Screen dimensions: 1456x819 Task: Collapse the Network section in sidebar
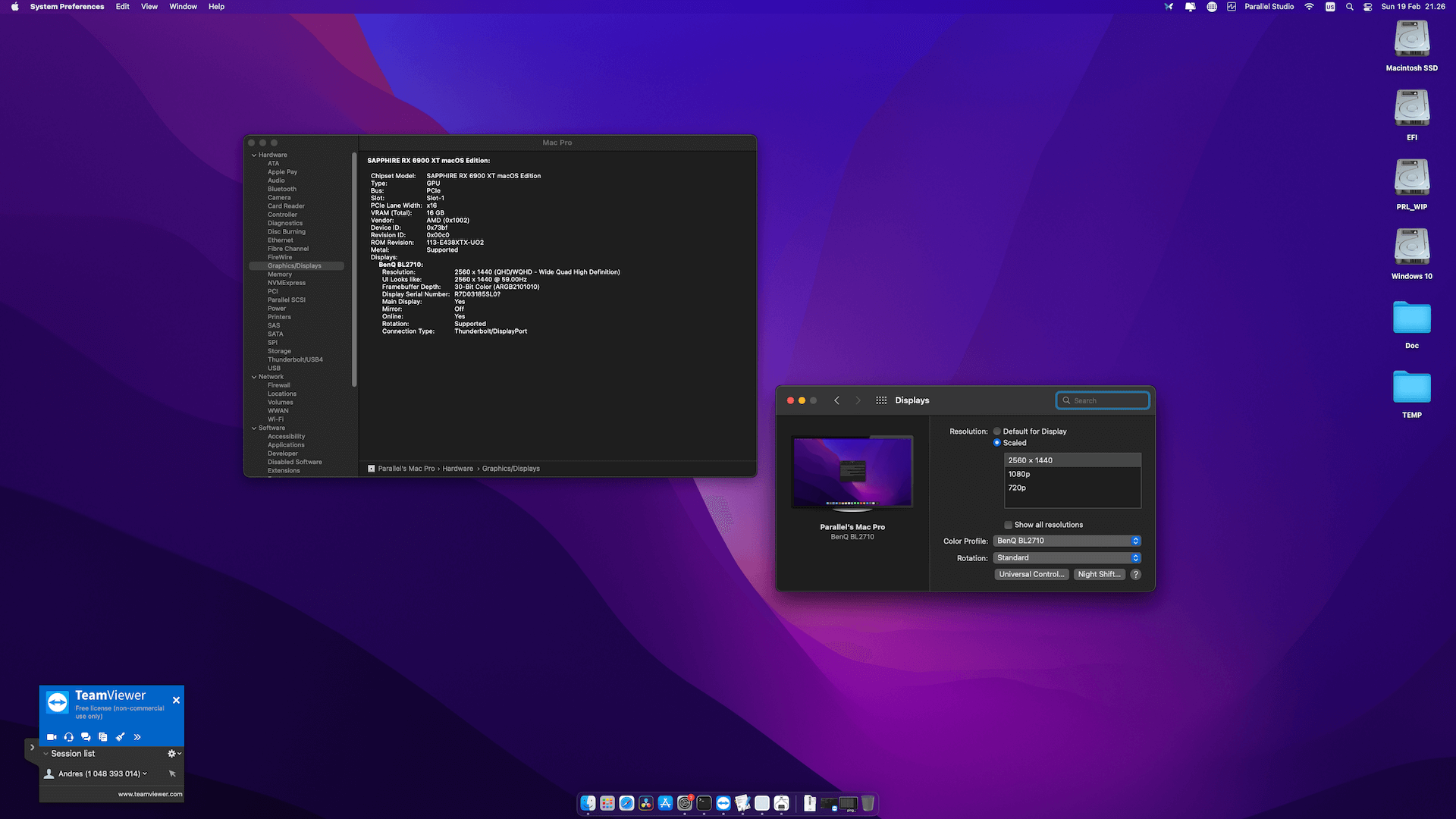[x=254, y=377]
